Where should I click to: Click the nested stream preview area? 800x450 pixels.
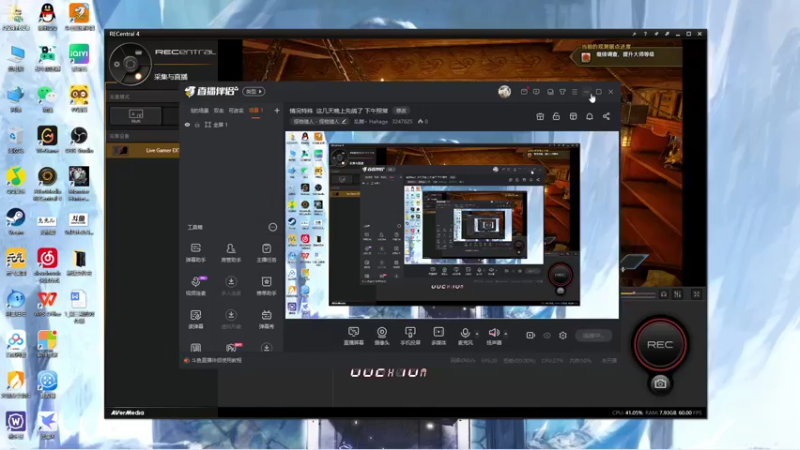point(452,225)
